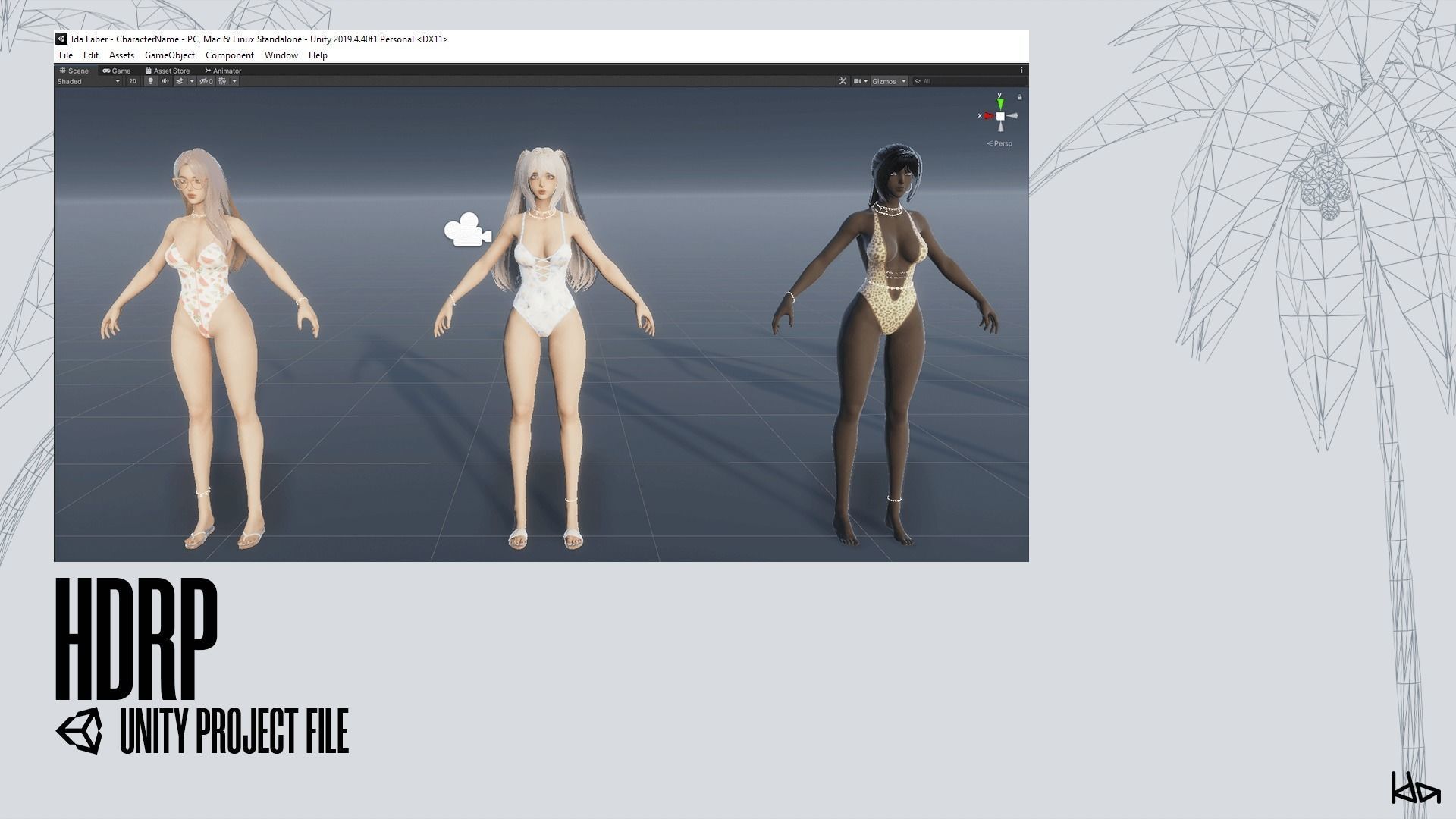
Task: Open the Edit menu
Action: [91, 55]
